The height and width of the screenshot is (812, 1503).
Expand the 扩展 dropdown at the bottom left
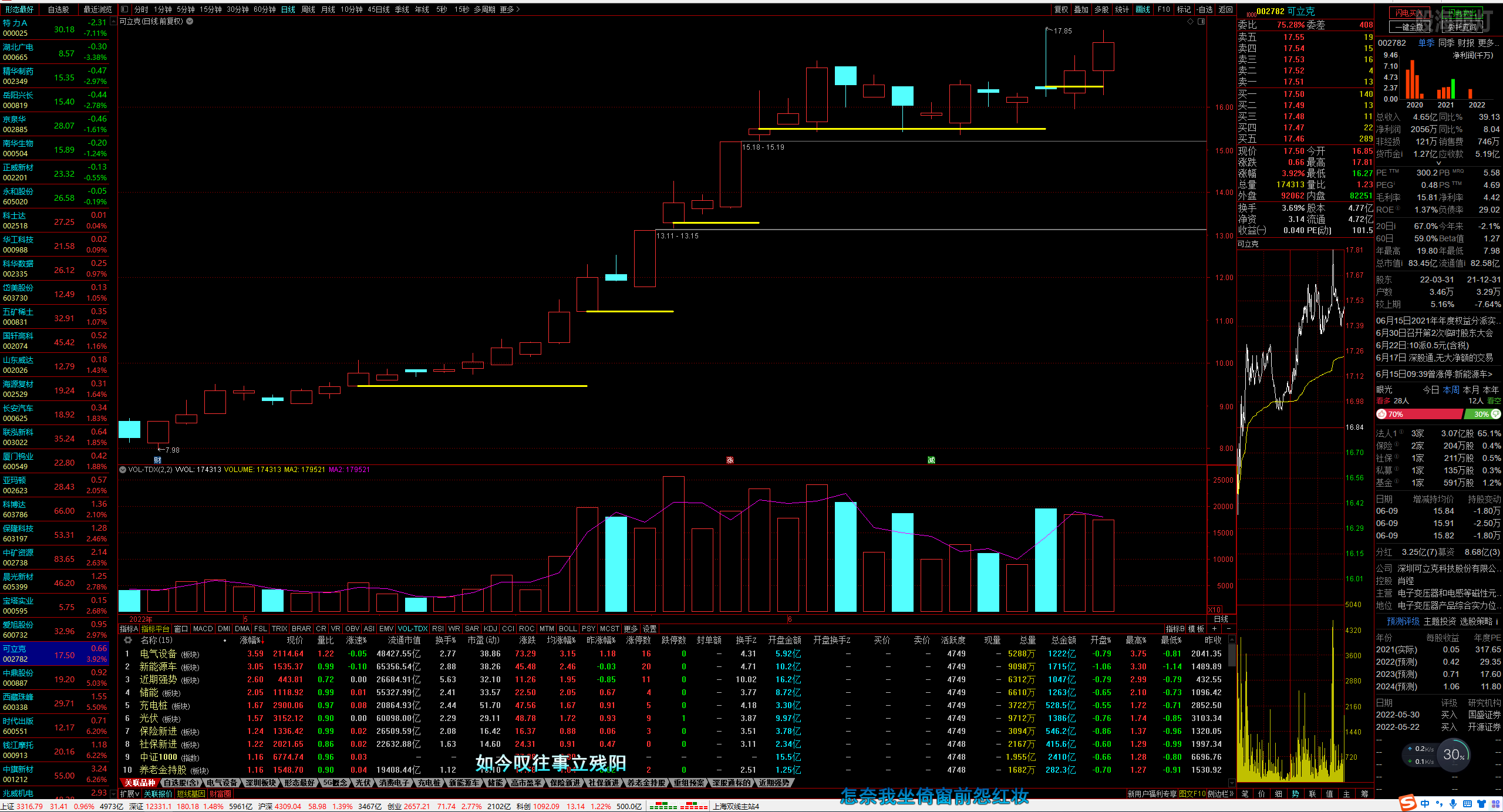coord(130,793)
